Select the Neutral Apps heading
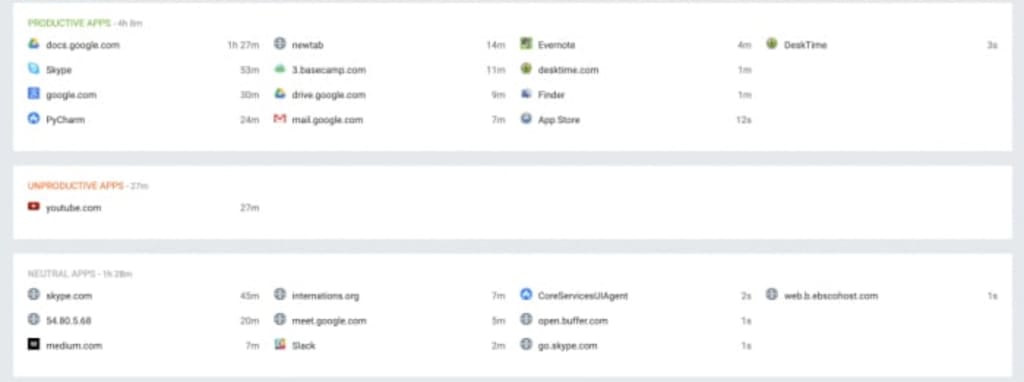Viewport: 1024px width, 382px height. tap(61, 274)
